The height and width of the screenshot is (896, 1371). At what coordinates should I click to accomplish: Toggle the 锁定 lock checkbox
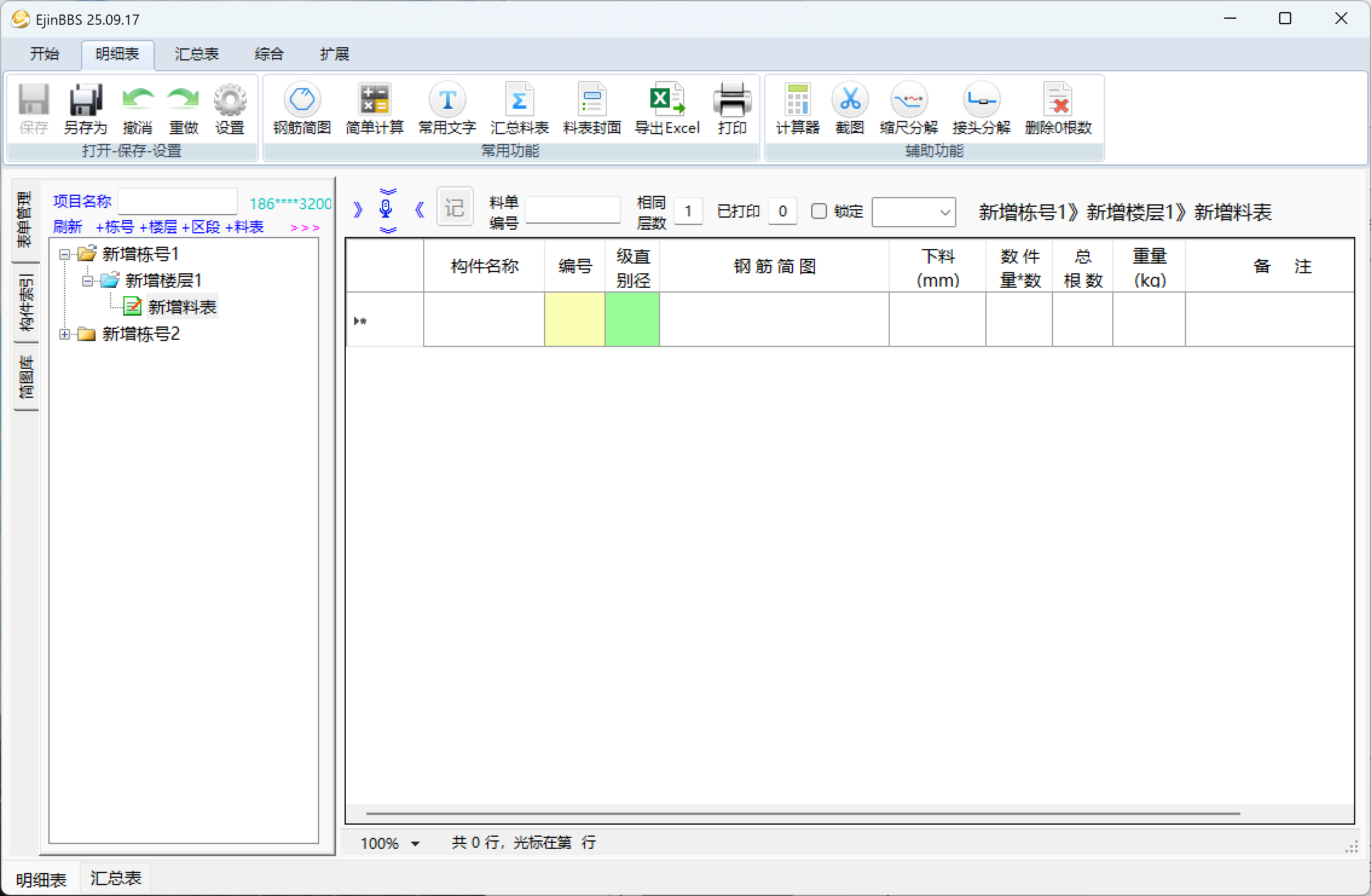tap(819, 211)
